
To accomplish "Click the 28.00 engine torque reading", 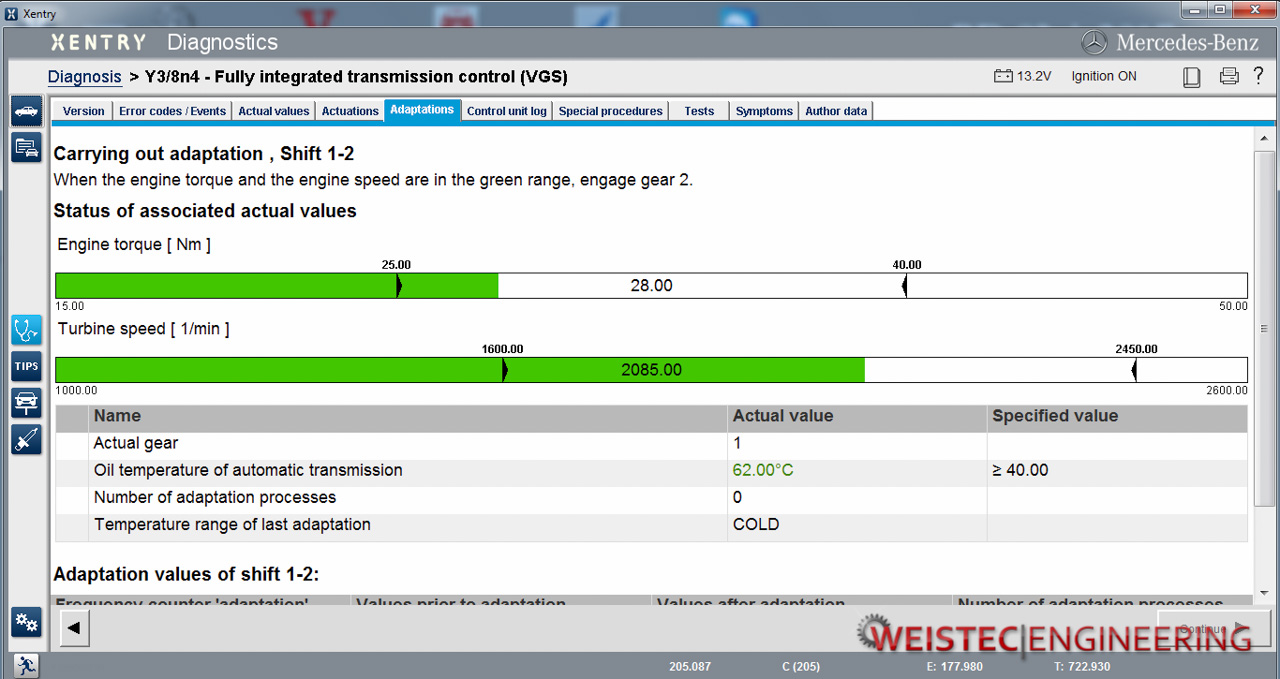I will [x=651, y=286].
